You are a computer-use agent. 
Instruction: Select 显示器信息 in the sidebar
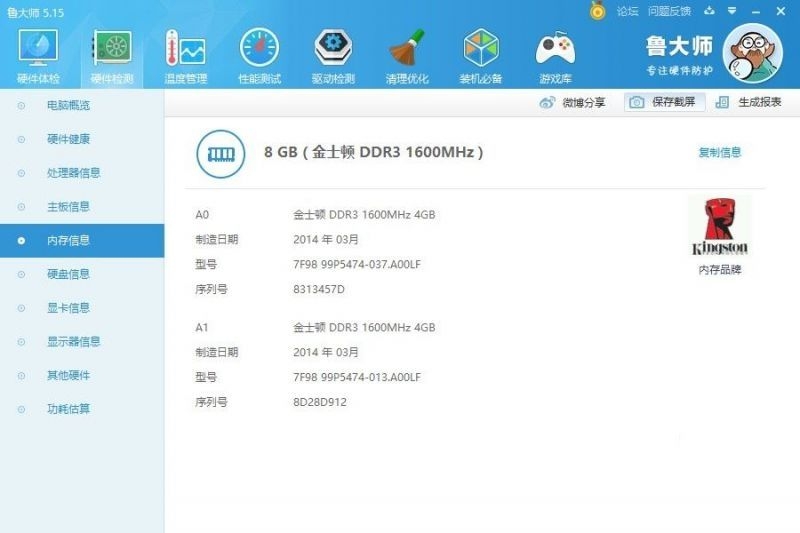(82, 341)
